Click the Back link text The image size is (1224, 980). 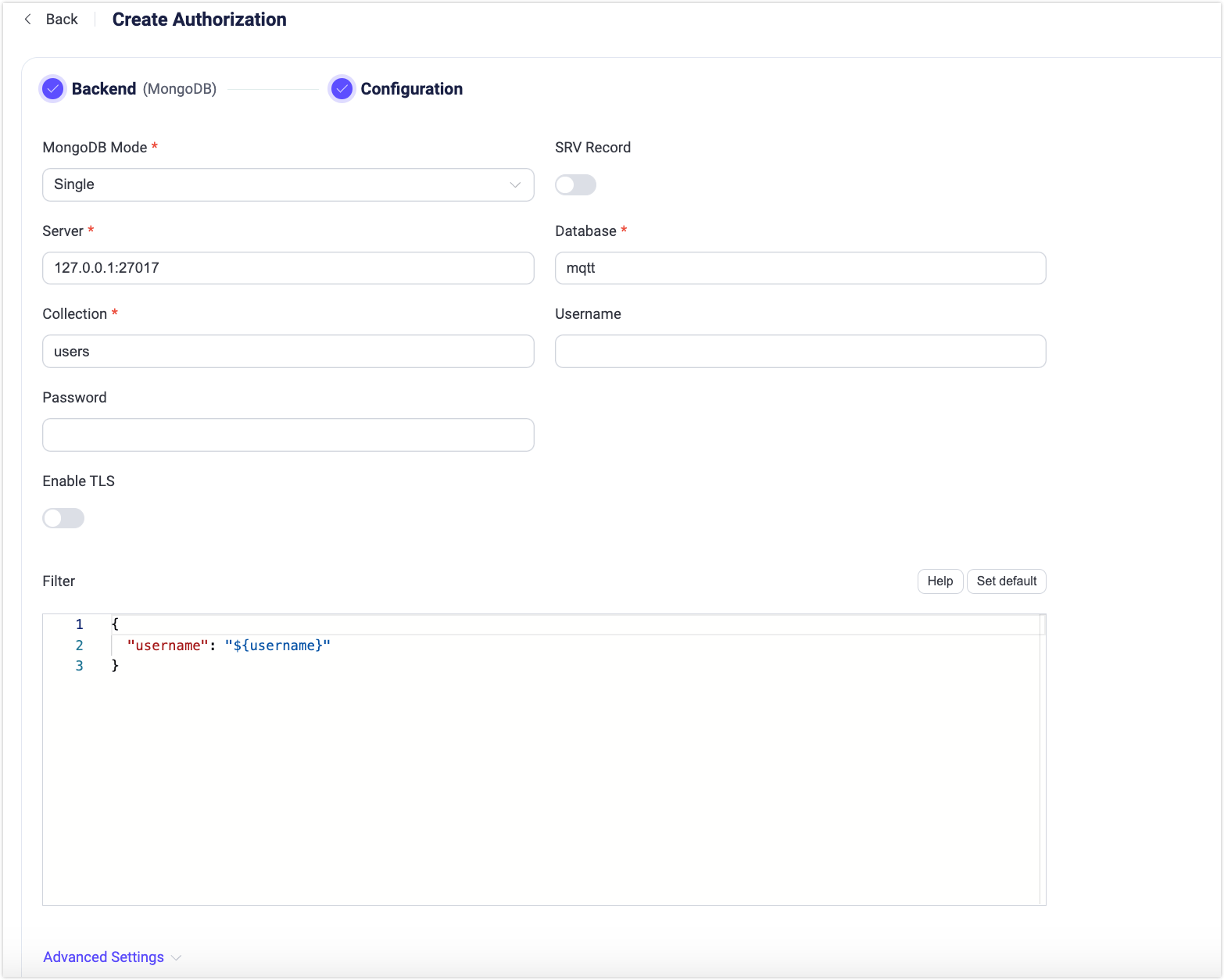[62, 20]
